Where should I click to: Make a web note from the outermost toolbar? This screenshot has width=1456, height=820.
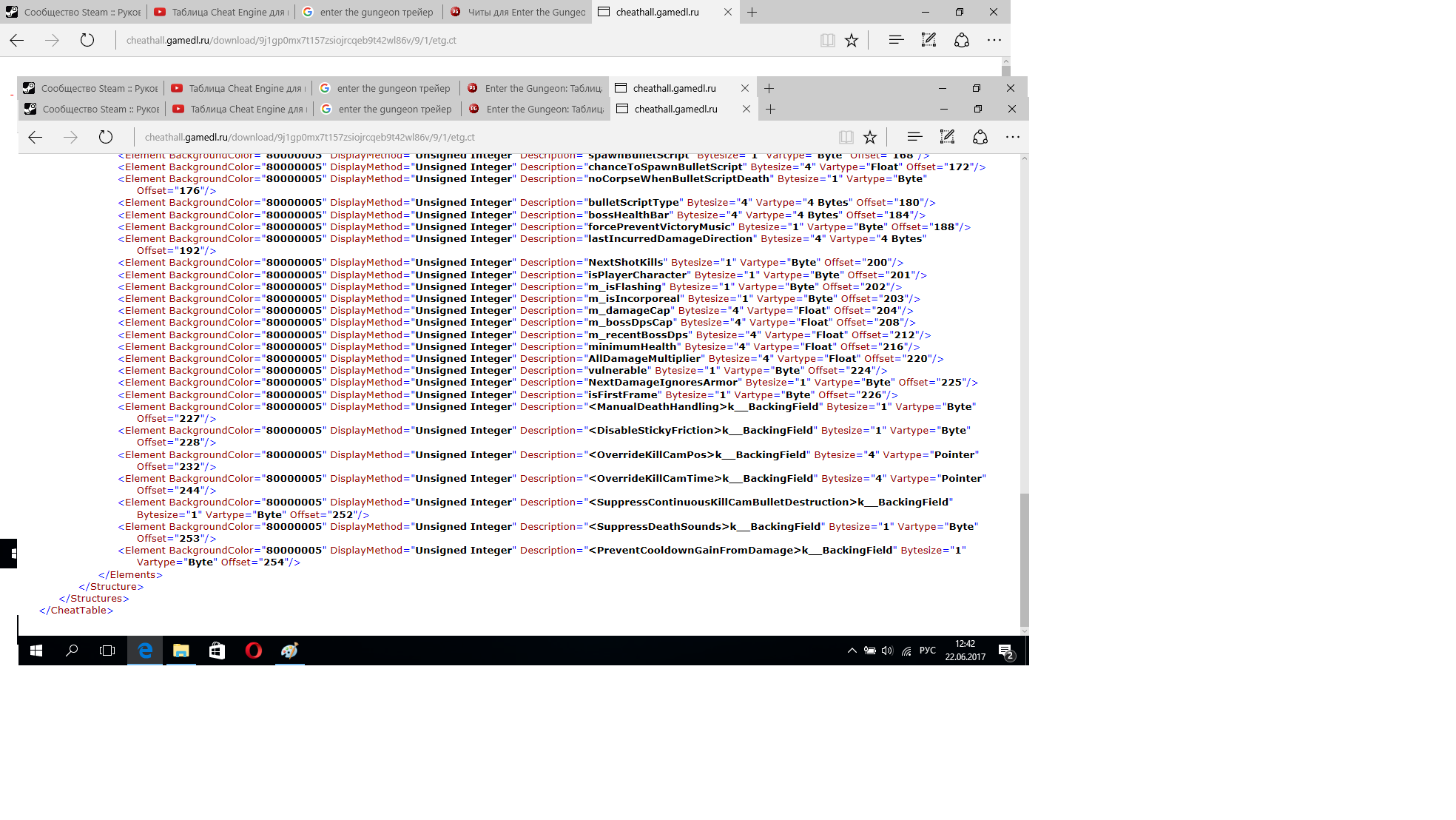point(928,40)
